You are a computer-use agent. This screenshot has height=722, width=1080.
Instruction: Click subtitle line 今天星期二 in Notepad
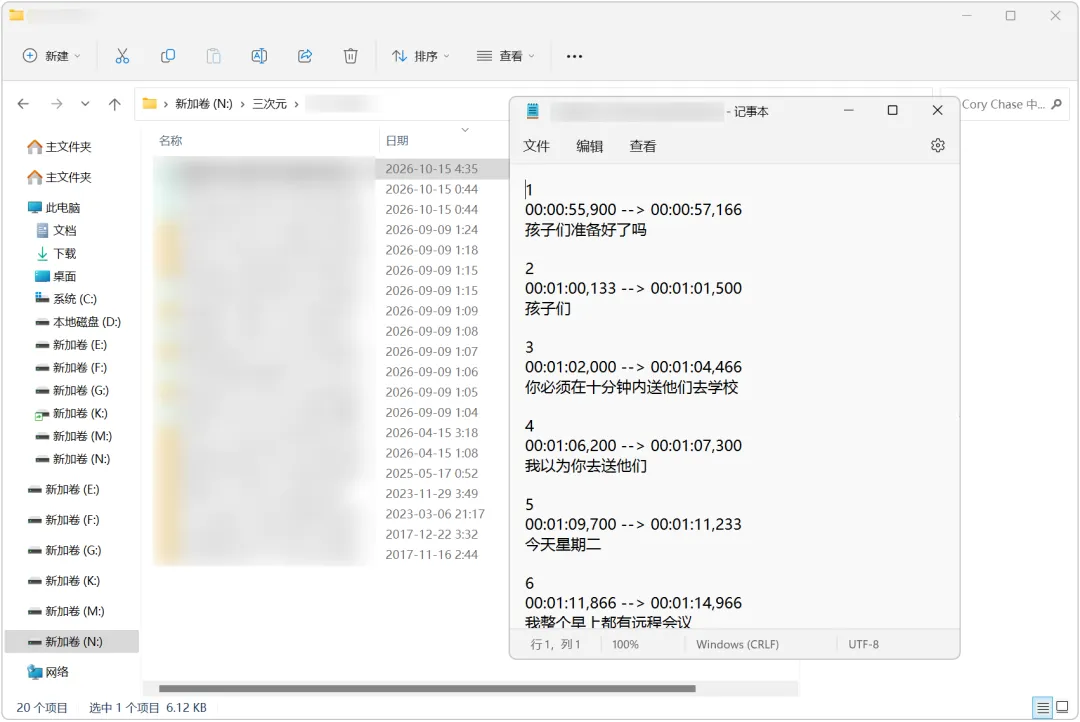pyautogui.click(x=563, y=545)
